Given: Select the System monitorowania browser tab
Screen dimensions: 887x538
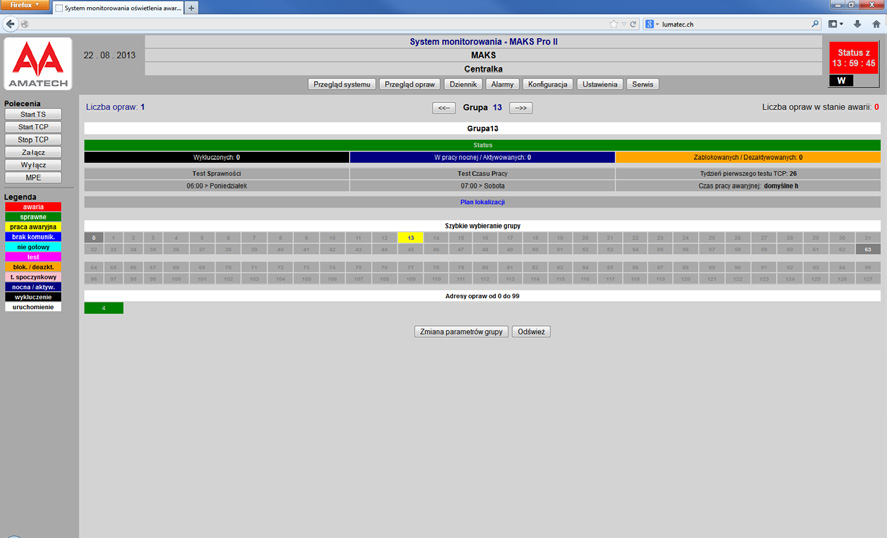Looking at the screenshot, I should tap(118, 8).
